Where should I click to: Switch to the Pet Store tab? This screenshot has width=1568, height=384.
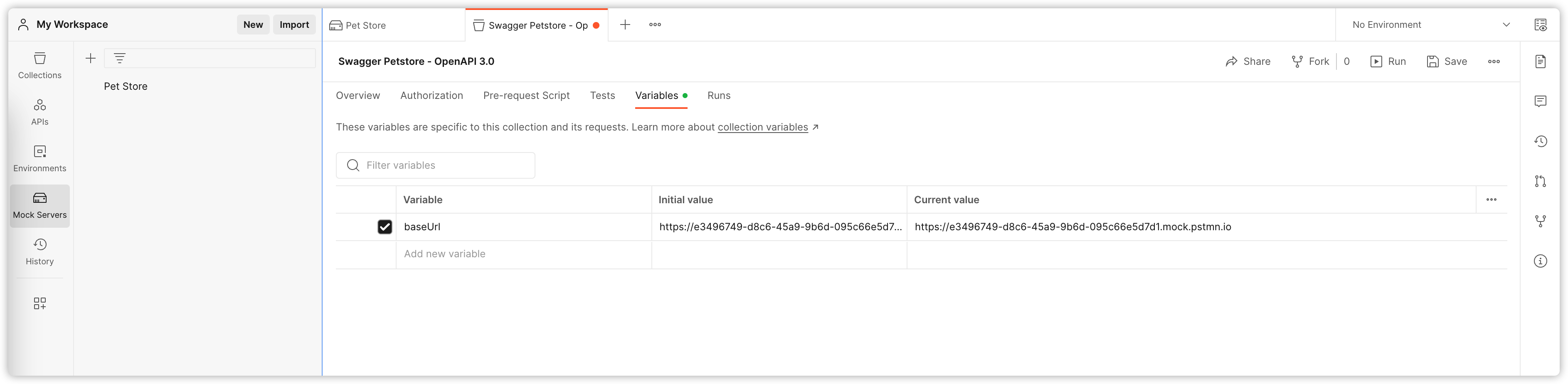coord(393,26)
